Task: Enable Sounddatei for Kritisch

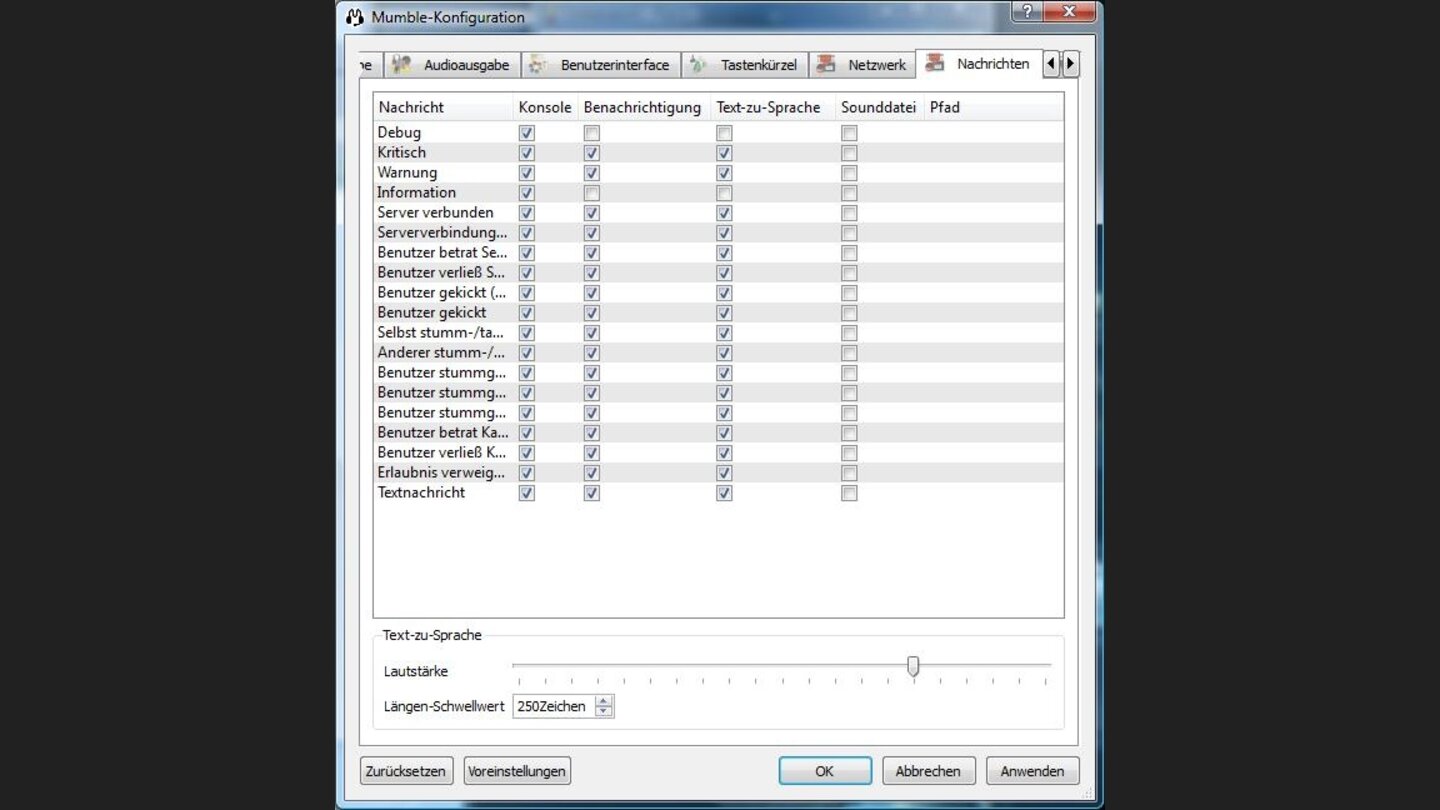Action: click(x=849, y=153)
